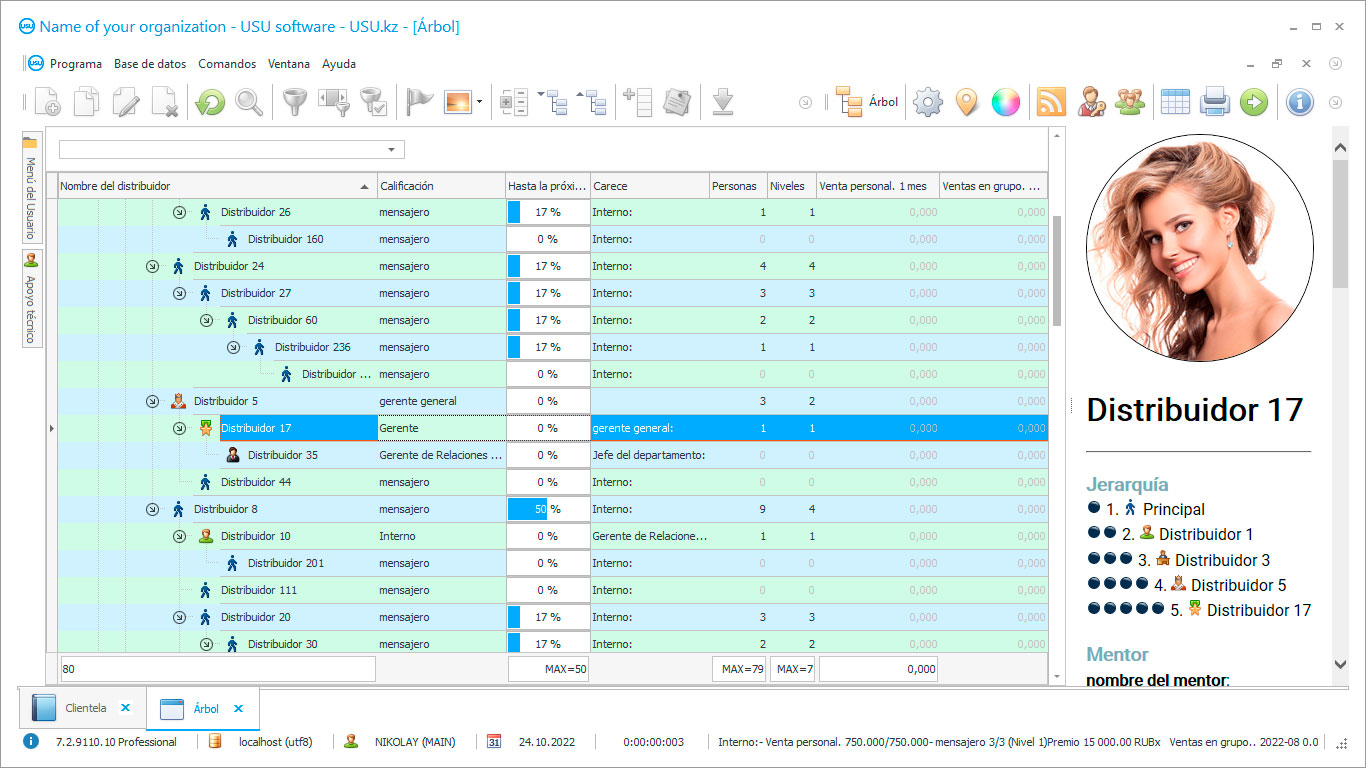Collapse the Distribuidor 27 tree node
The height and width of the screenshot is (768, 1366).
[x=179, y=293]
